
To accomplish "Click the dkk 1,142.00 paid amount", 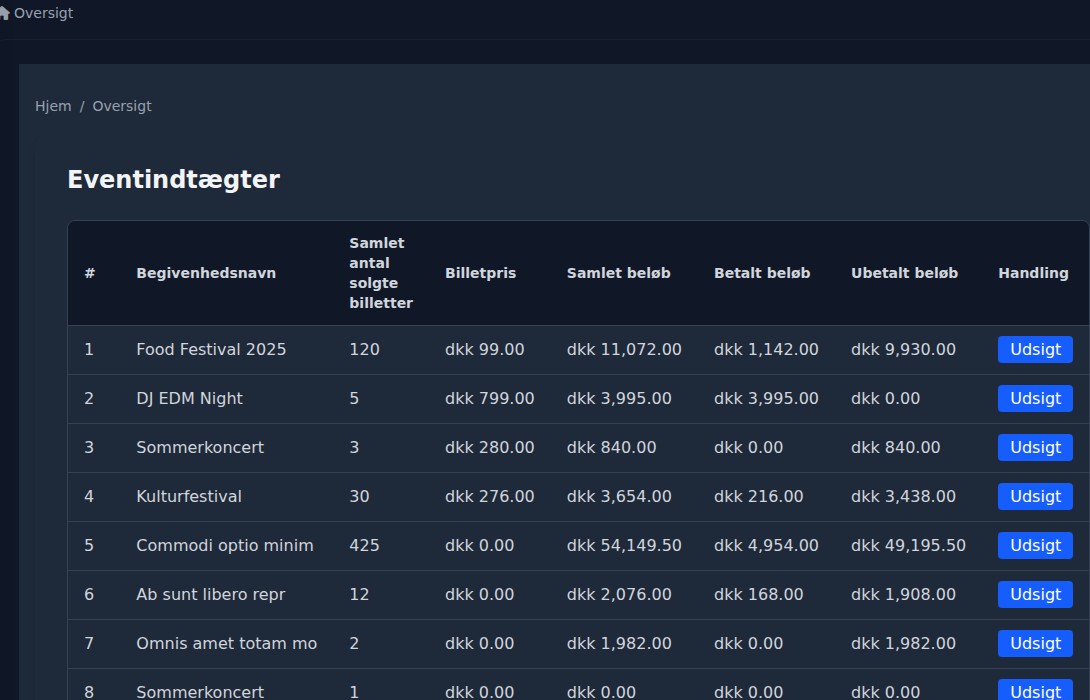I will tap(766, 350).
